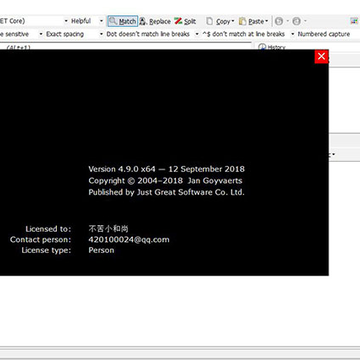Screen dimensions: 360x360
Task: Click the 'License type:' label
Action: [46, 250]
